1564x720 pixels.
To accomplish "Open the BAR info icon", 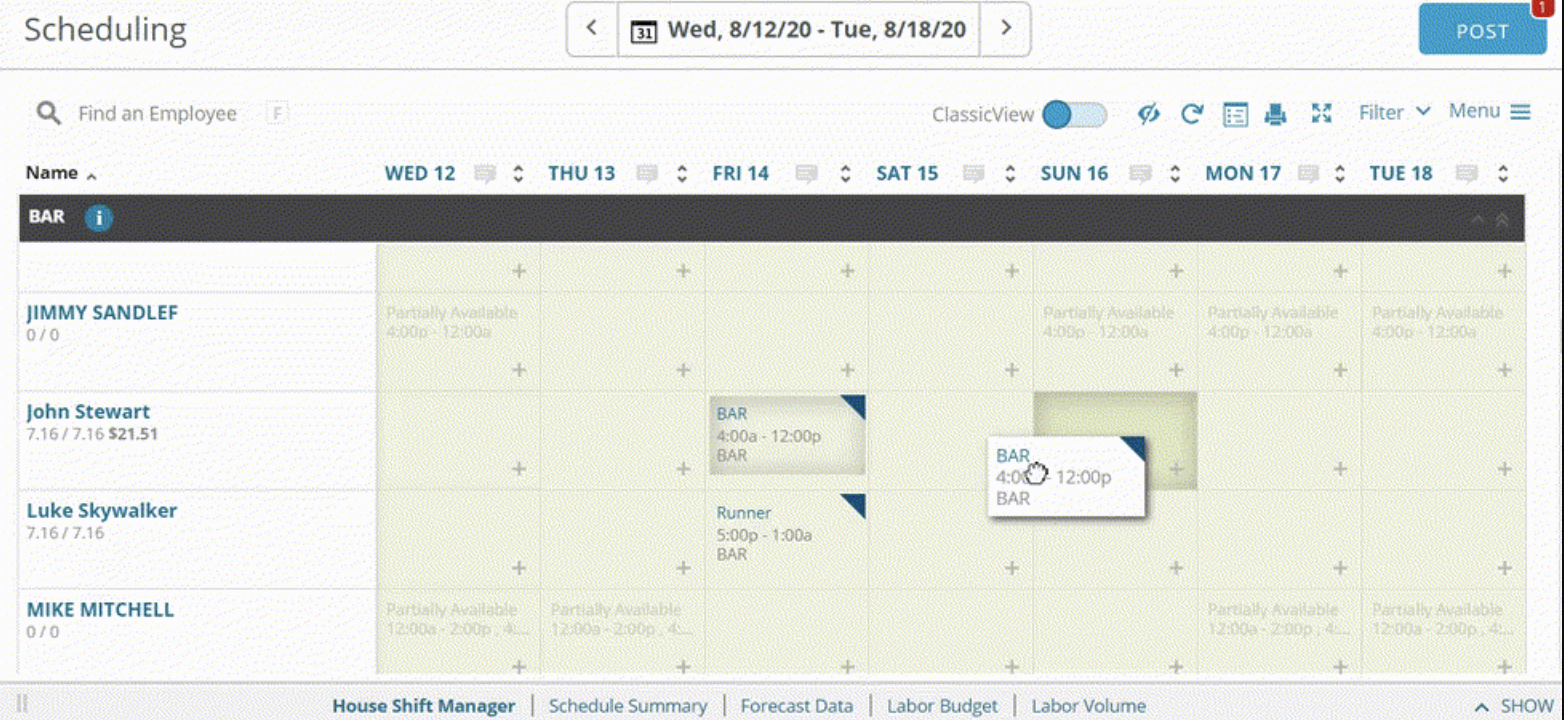I will (98, 217).
